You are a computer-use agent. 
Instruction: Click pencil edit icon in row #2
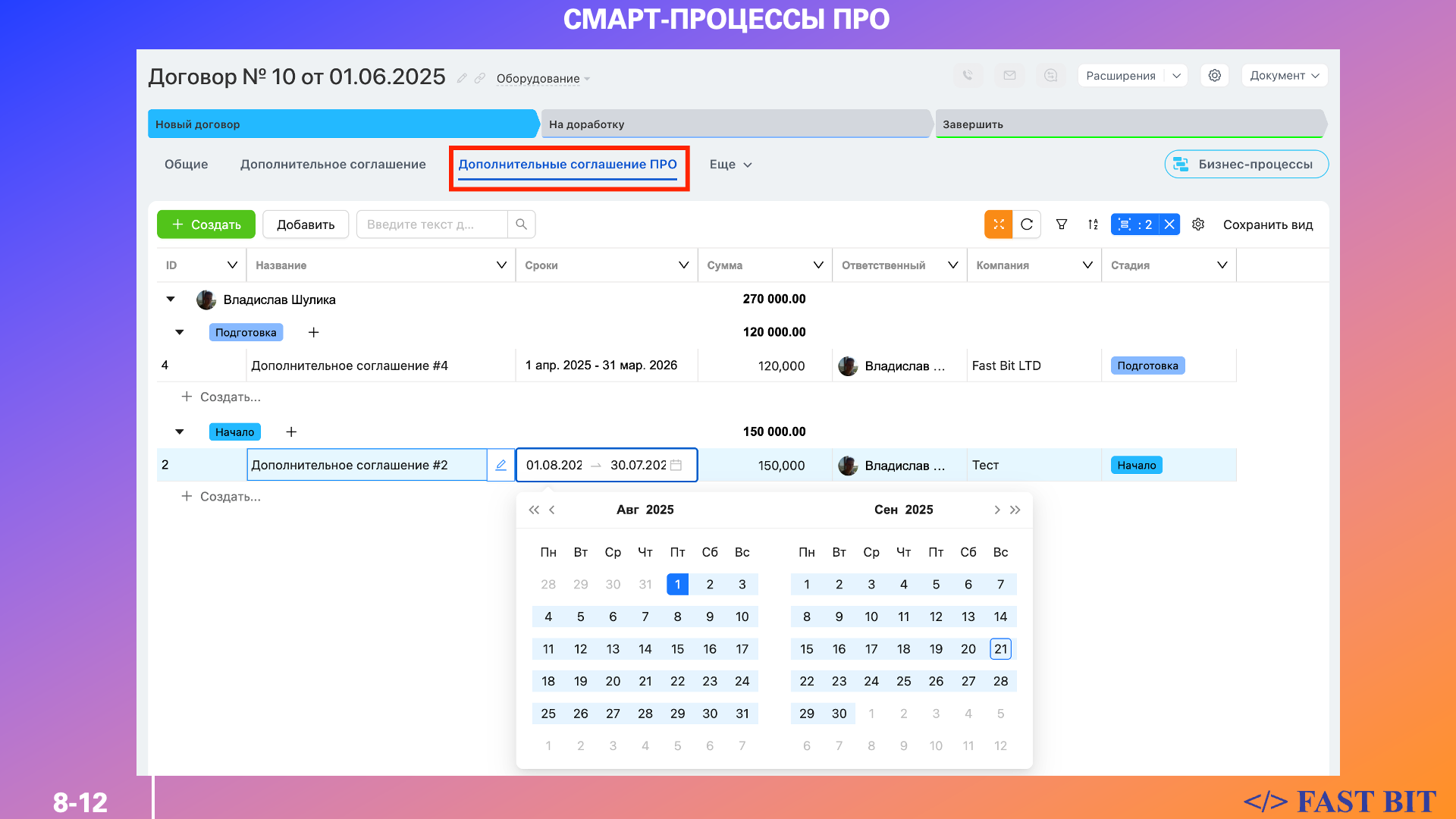pyautogui.click(x=500, y=465)
